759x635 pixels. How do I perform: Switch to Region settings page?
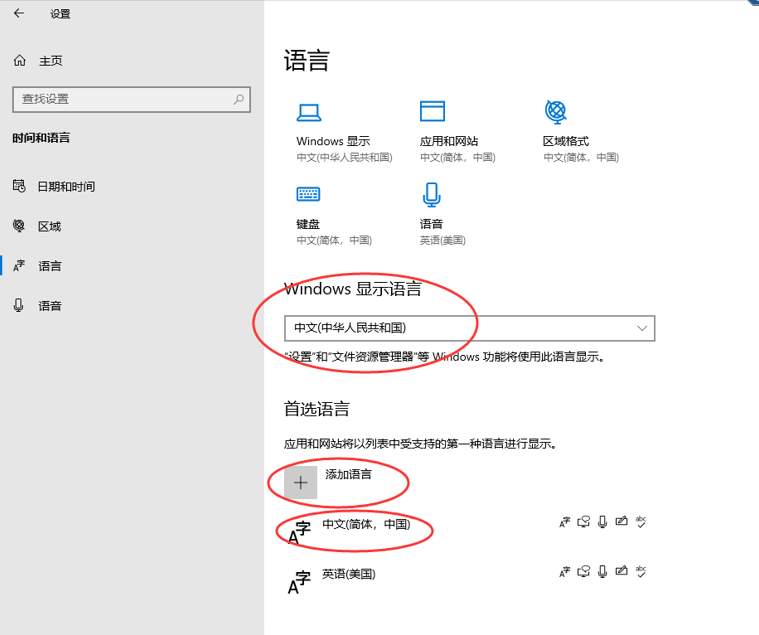click(49, 227)
